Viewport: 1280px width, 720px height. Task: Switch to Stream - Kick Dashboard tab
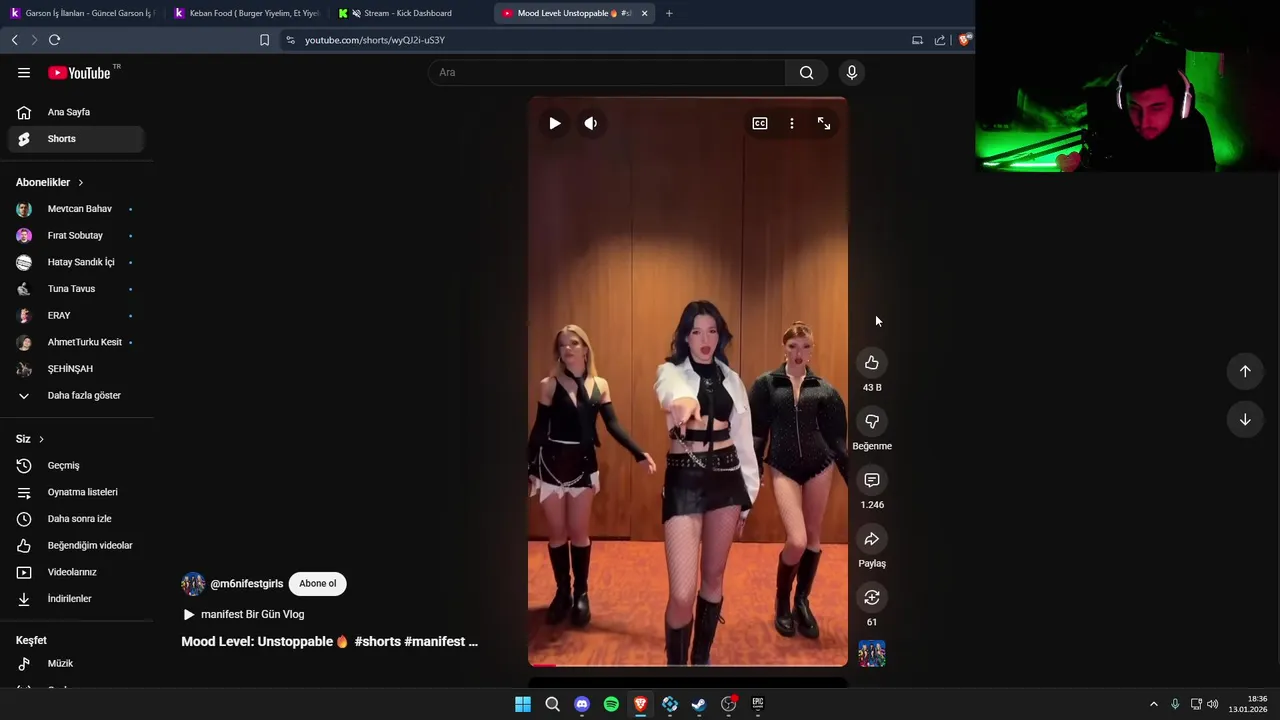coord(410,13)
